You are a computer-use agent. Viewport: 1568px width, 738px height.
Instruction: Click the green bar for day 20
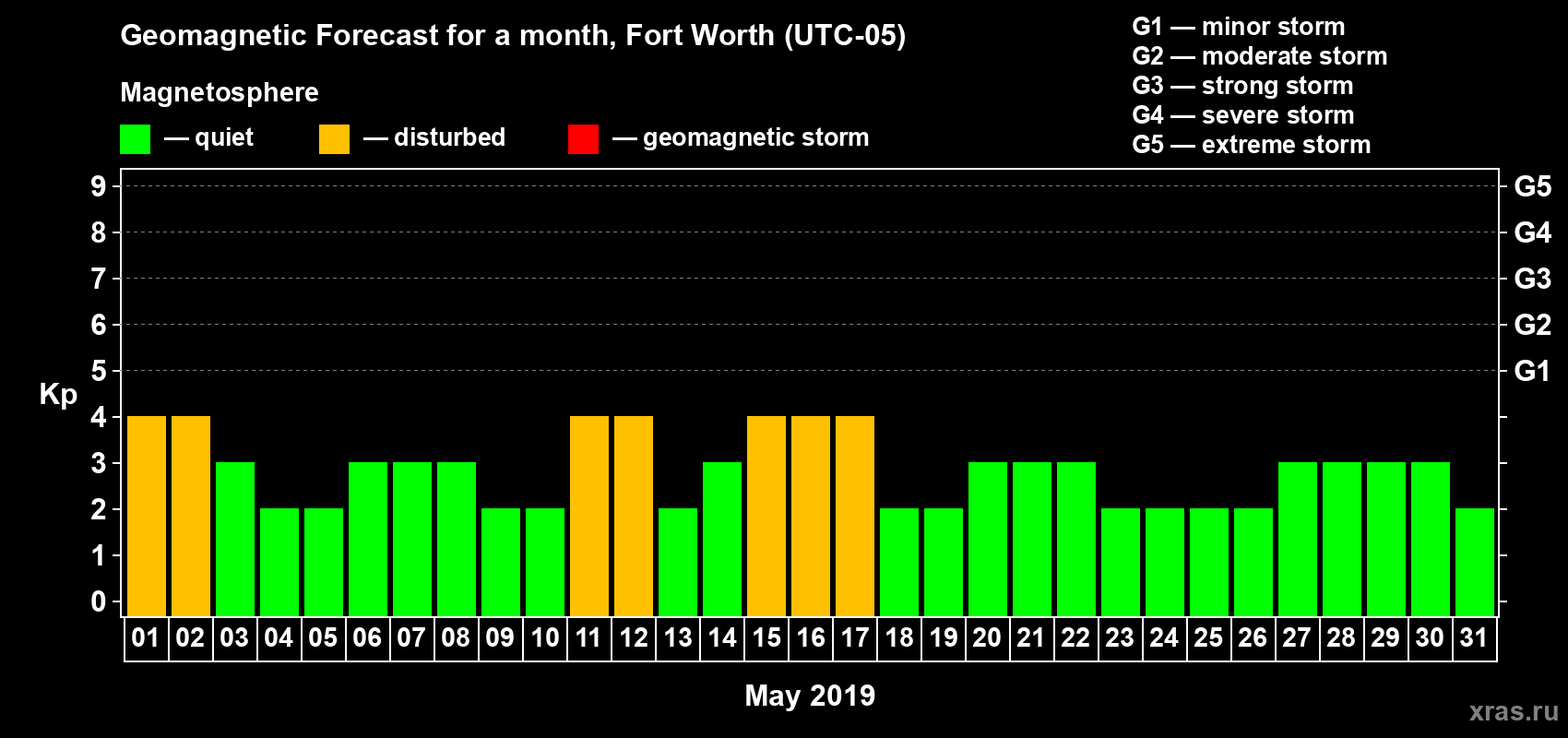[x=988, y=539]
